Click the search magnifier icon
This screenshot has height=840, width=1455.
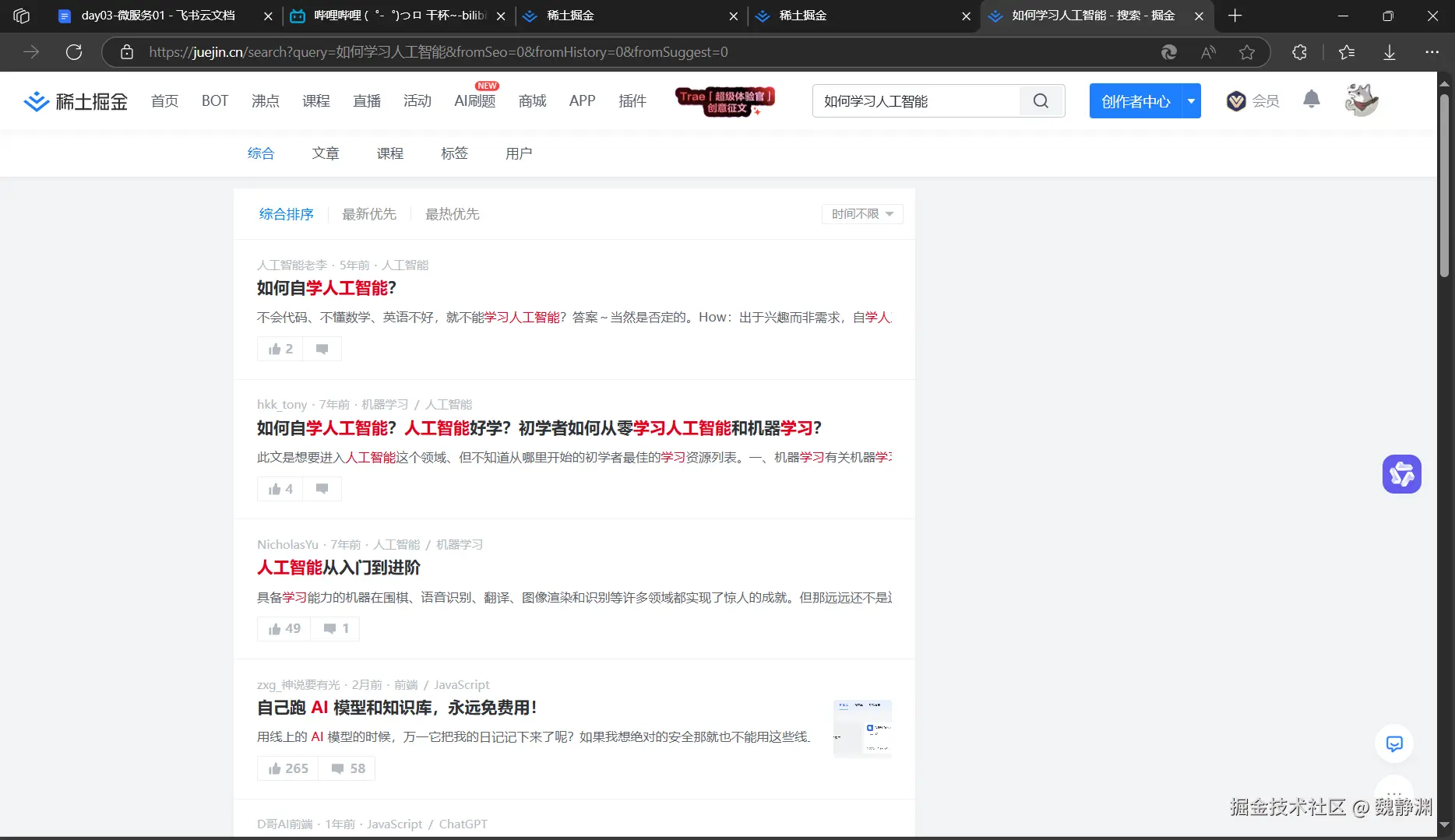click(x=1041, y=100)
